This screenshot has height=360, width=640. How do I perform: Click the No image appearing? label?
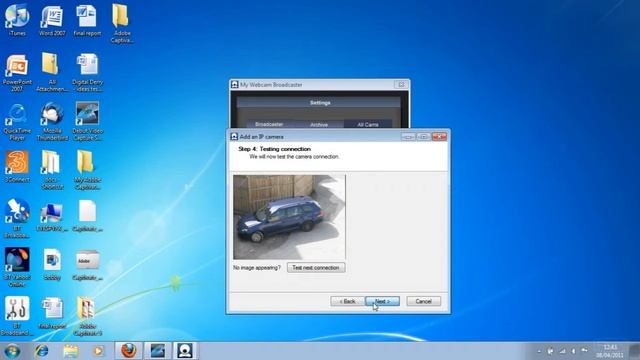coord(257,268)
